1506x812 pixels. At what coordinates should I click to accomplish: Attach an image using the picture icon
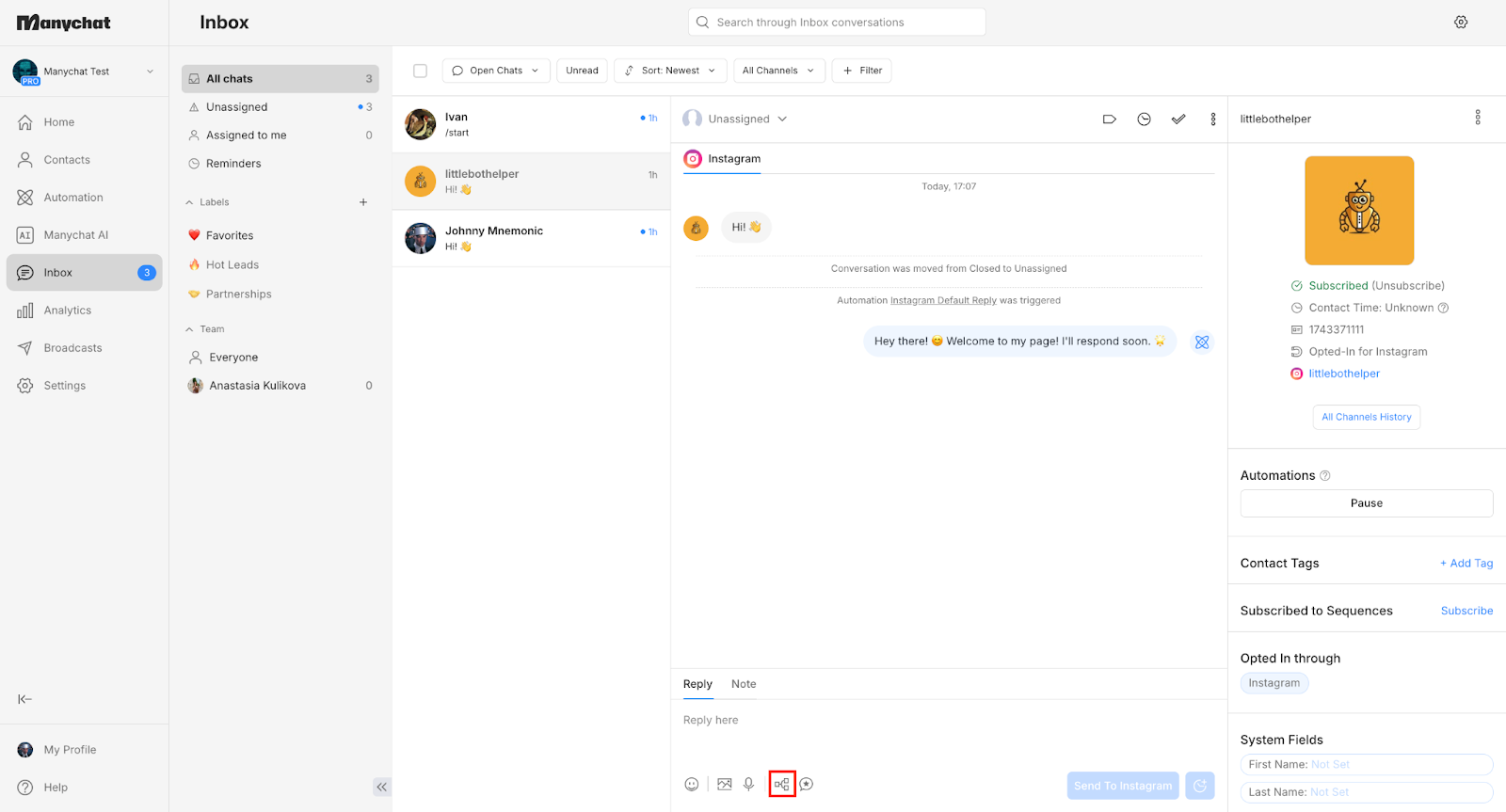point(724,784)
